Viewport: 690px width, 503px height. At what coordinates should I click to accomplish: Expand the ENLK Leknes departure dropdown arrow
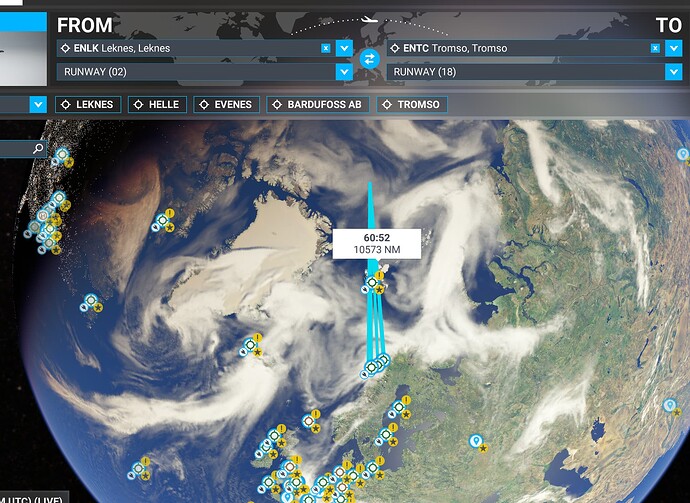tap(344, 48)
